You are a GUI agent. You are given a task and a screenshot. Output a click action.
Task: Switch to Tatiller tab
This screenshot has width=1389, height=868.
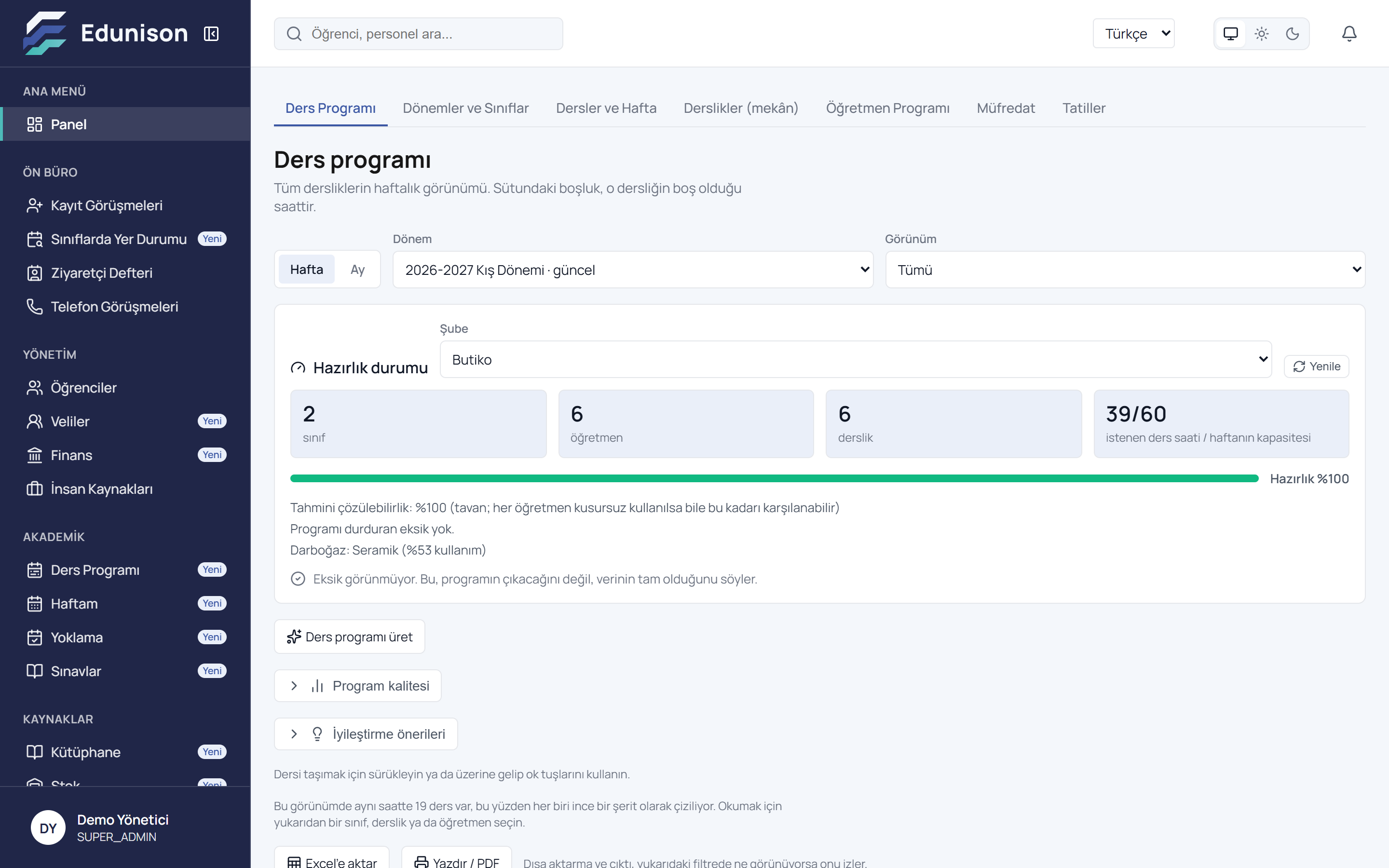pyautogui.click(x=1084, y=108)
